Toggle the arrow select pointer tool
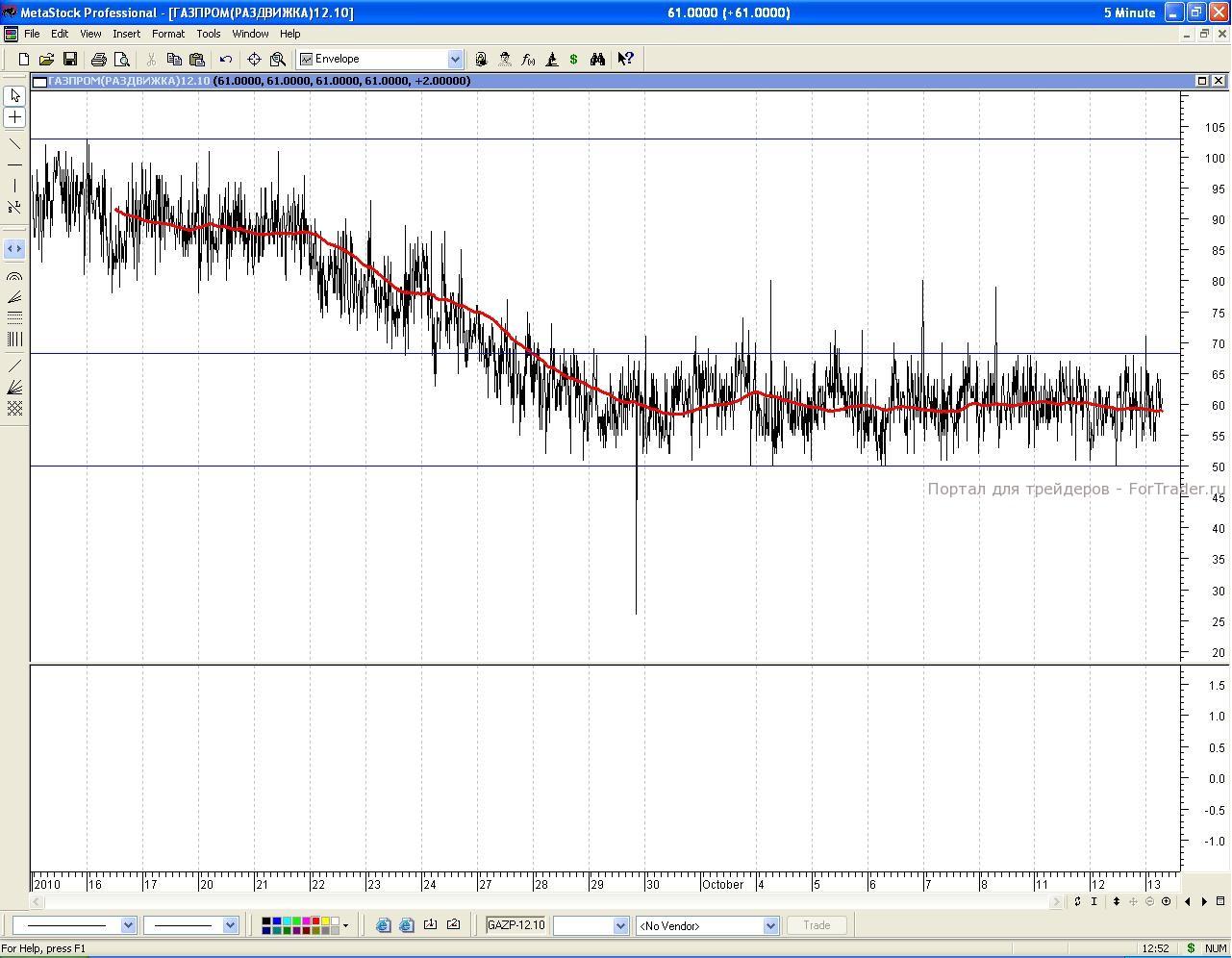 [14, 96]
